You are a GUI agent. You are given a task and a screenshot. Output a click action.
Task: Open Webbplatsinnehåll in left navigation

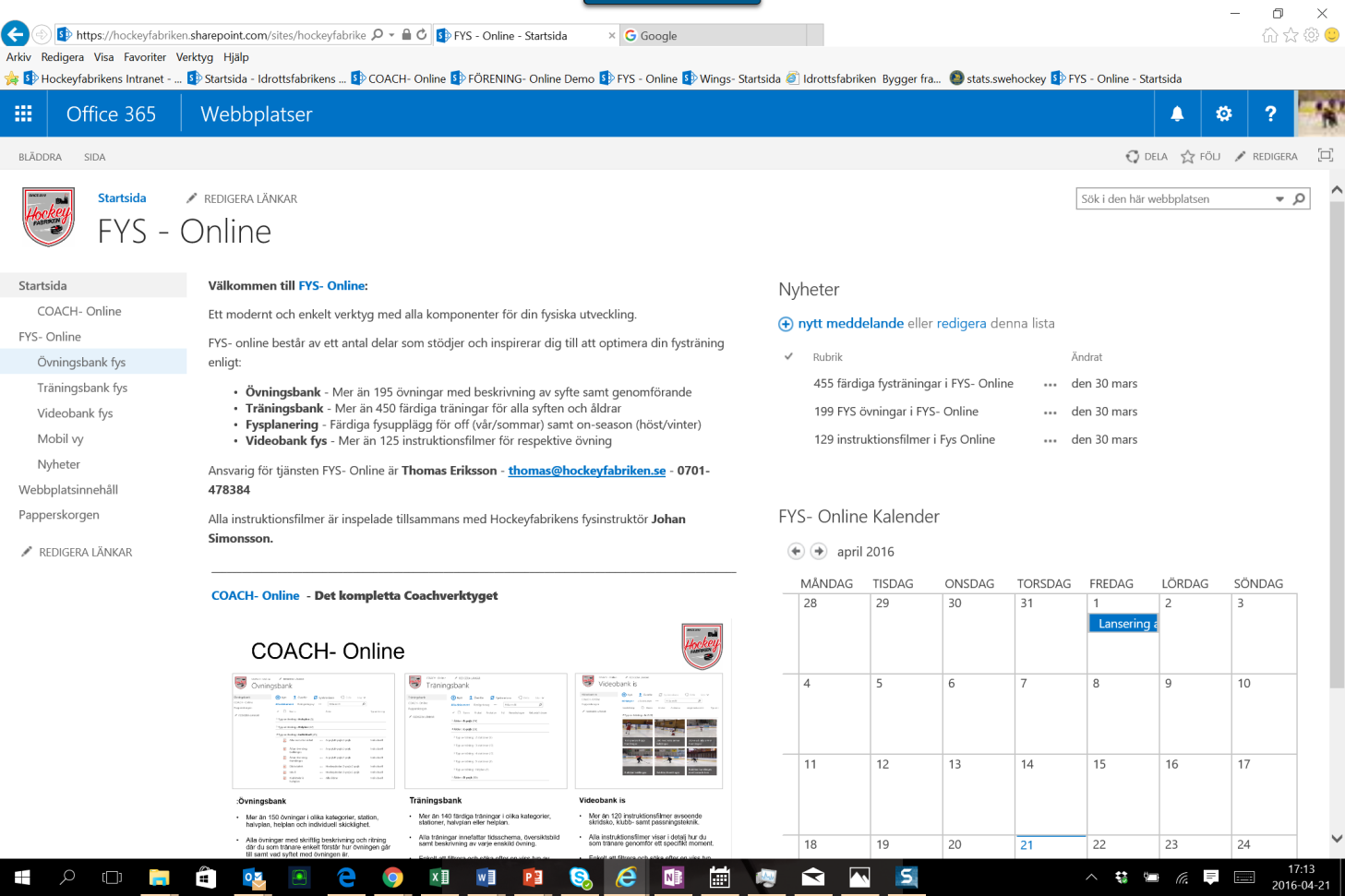click(68, 489)
